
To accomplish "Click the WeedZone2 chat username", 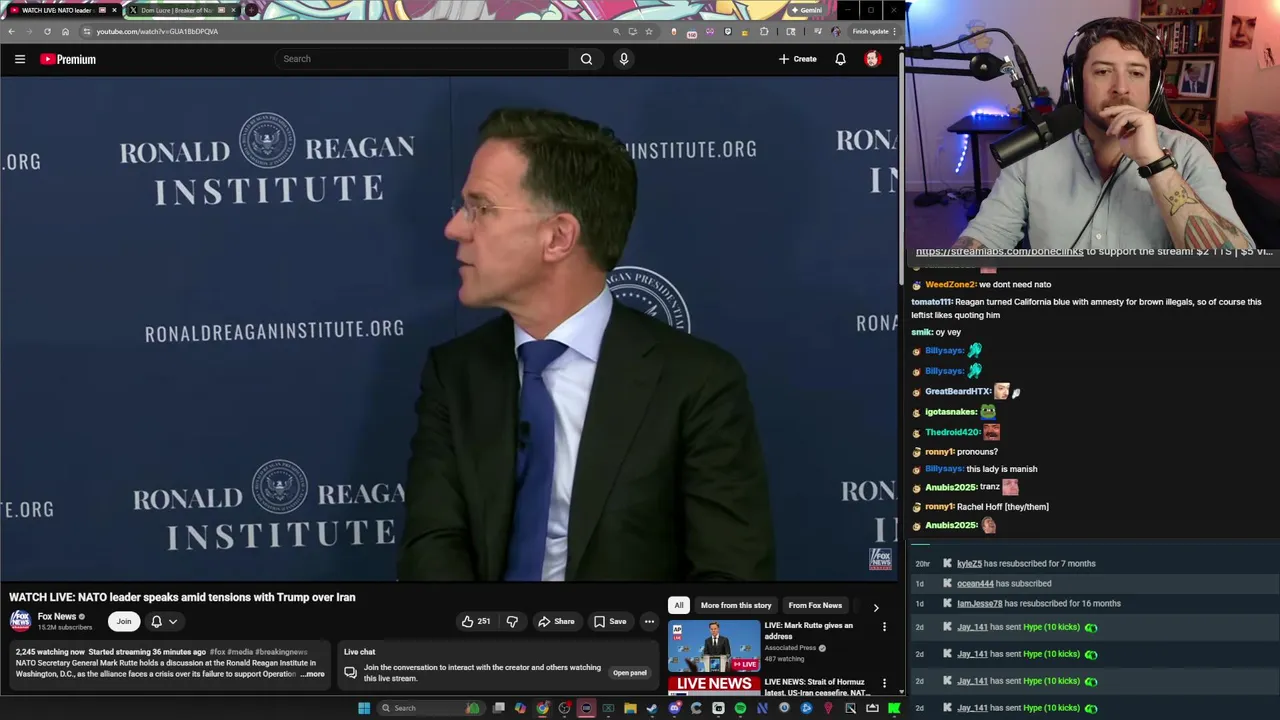I will coord(950,285).
